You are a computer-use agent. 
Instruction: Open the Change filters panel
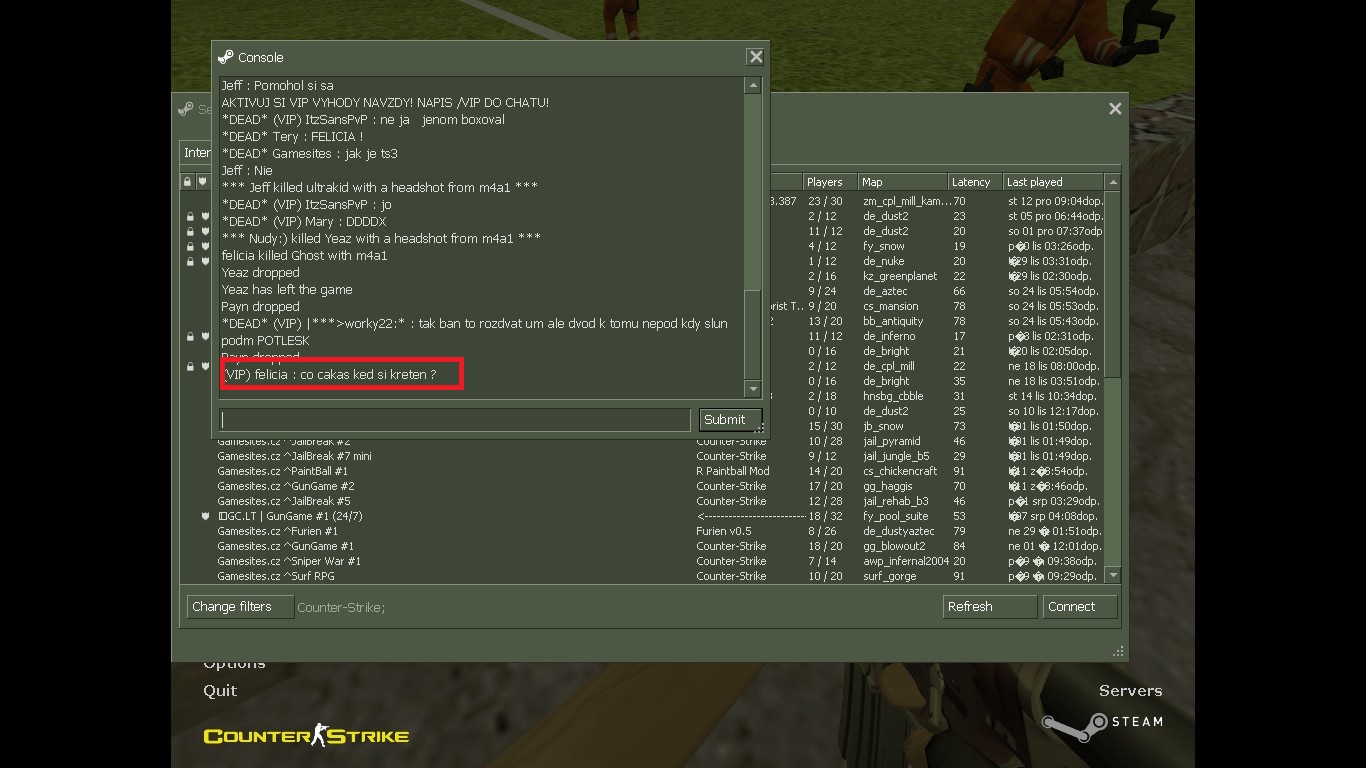pos(240,607)
